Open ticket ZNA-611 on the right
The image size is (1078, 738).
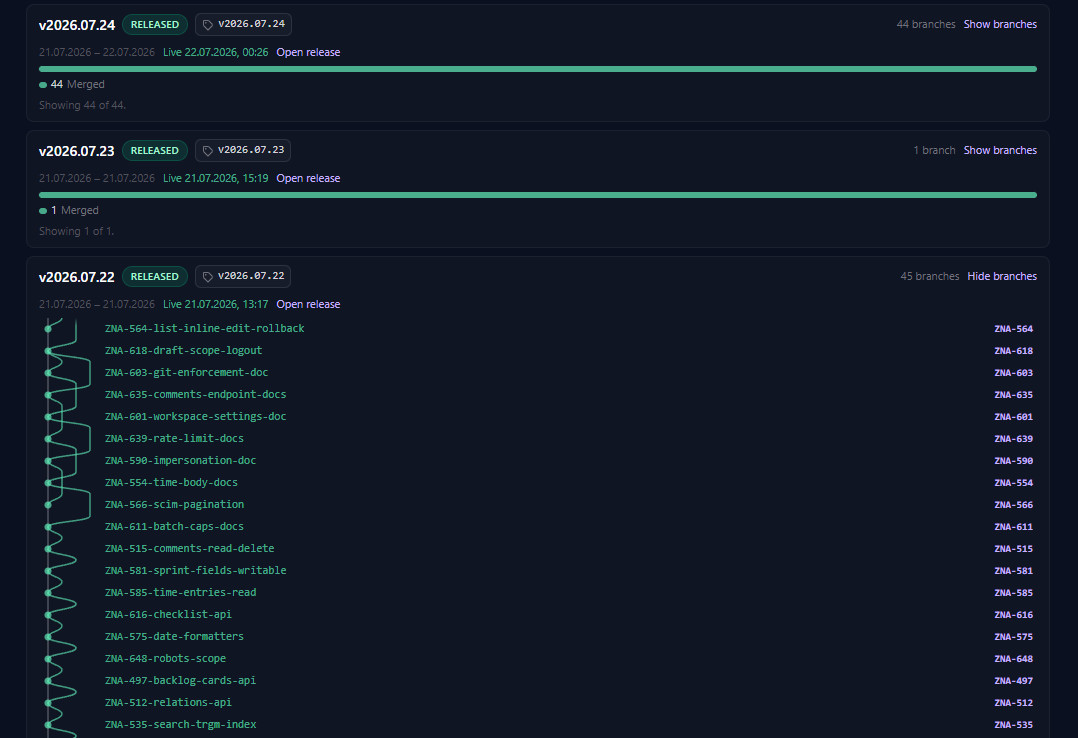(1013, 527)
